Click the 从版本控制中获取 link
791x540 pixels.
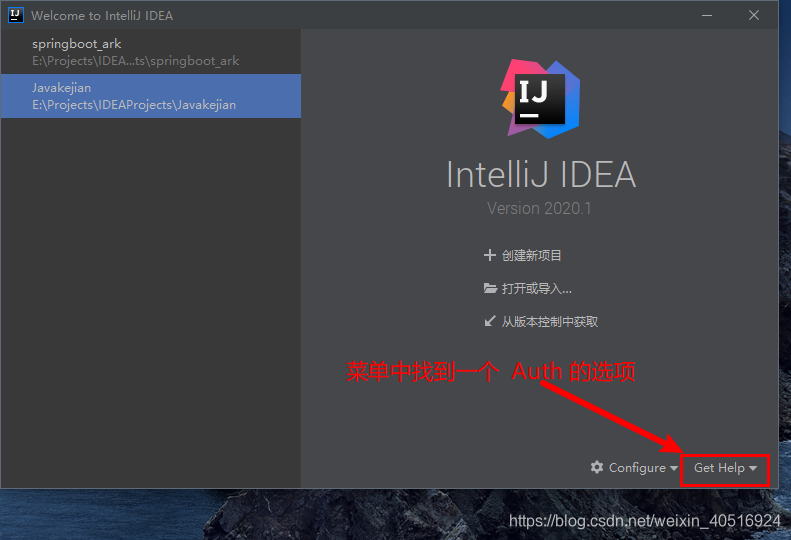pyautogui.click(x=550, y=322)
